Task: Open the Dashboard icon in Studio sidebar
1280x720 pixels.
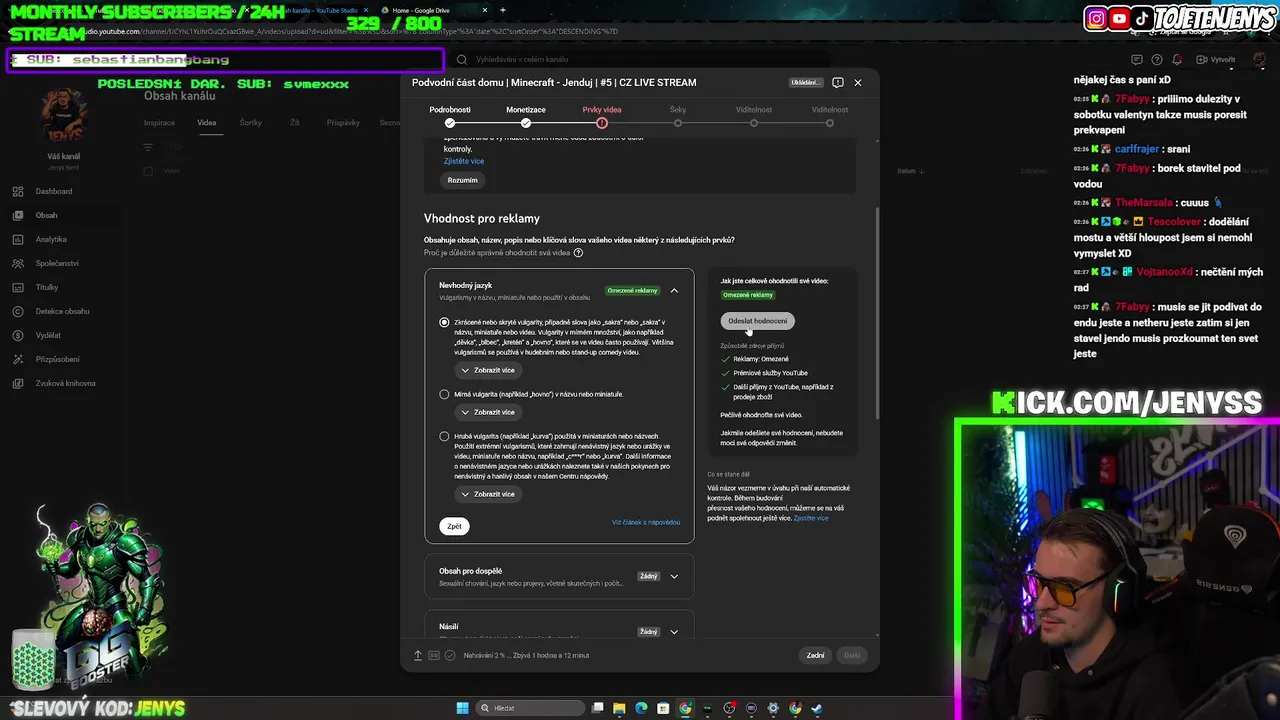Action: tap(18, 191)
